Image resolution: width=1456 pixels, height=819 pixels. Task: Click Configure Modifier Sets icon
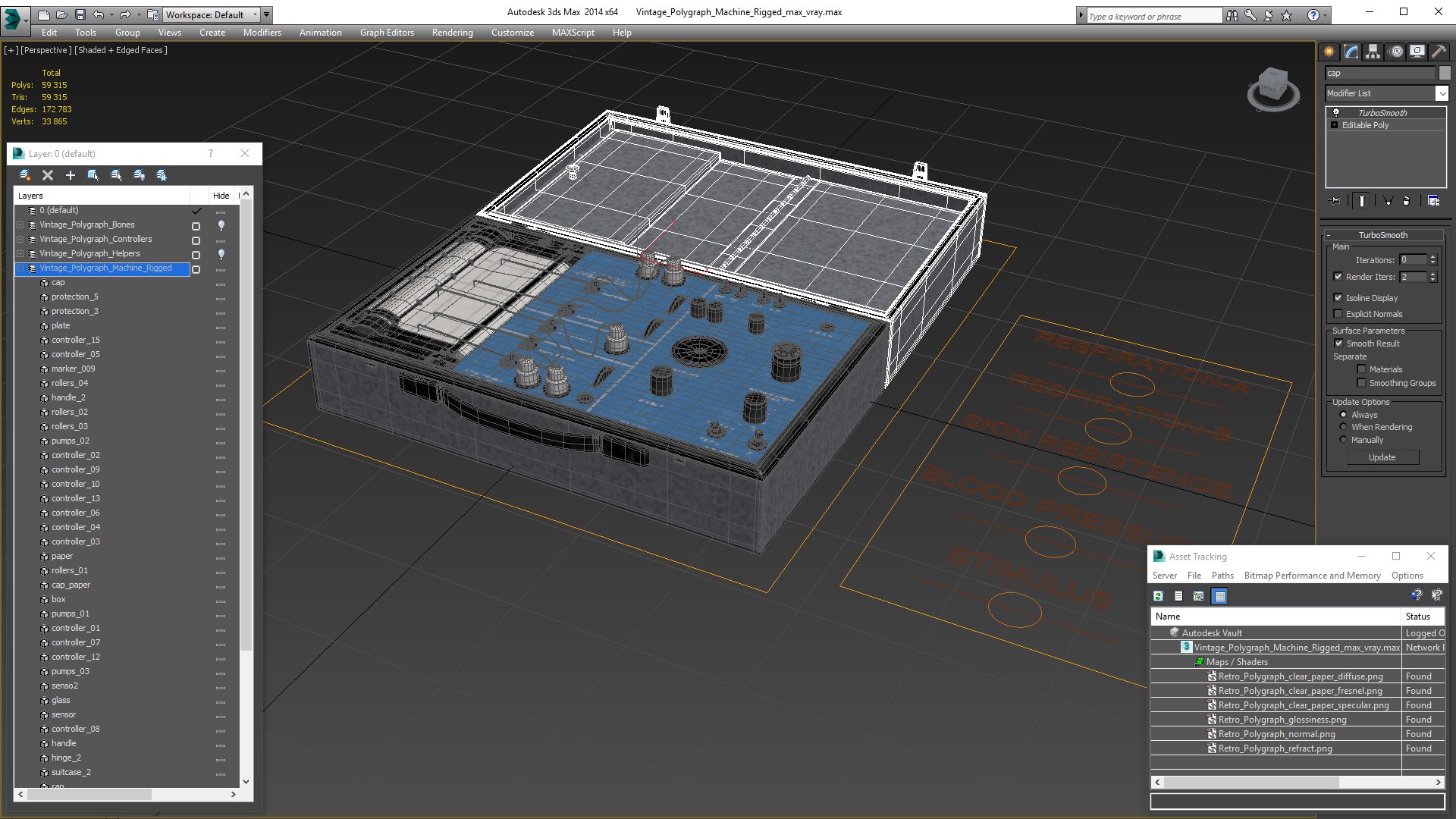1433,201
